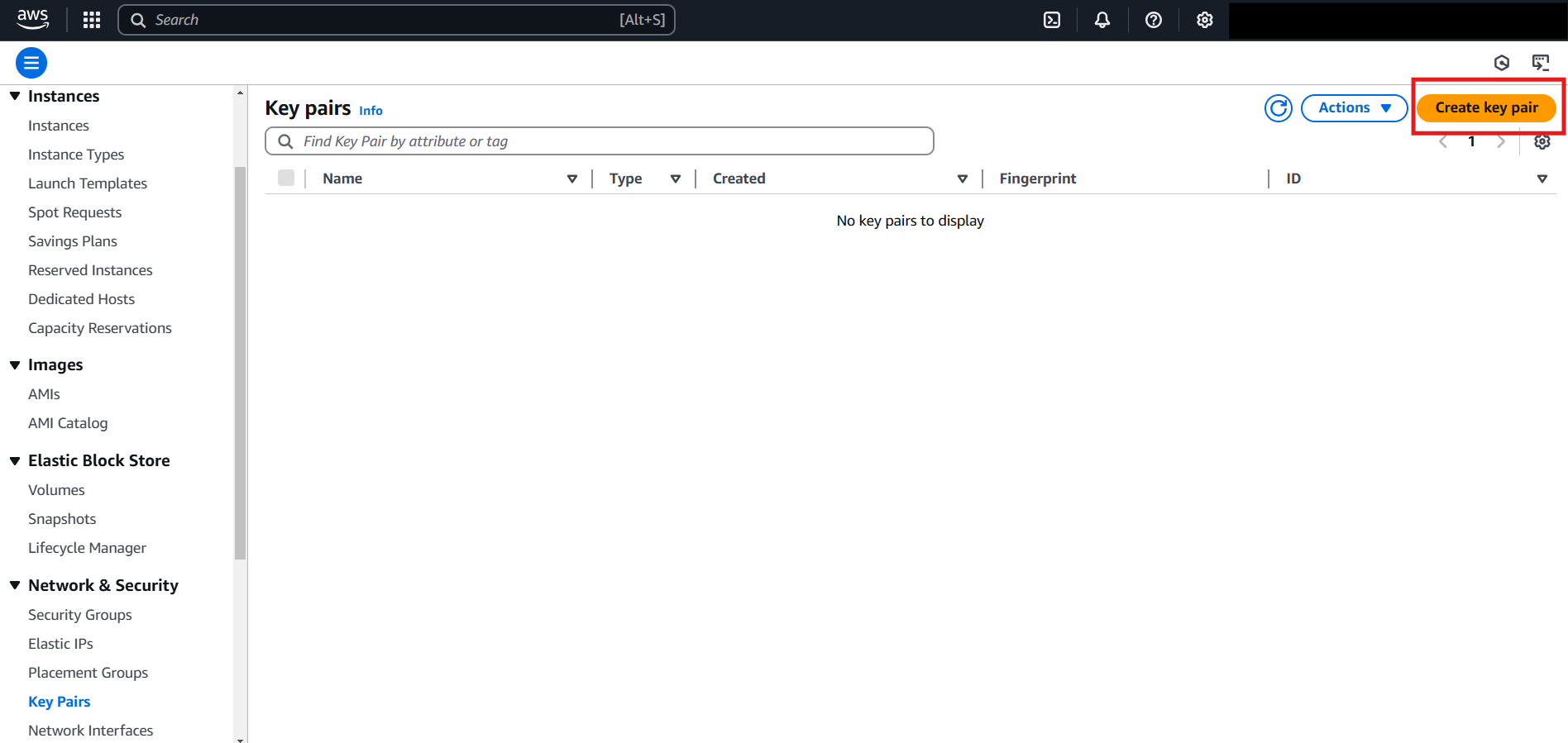
Task: Open Spot Requests in the sidebar
Action: pyautogui.click(x=75, y=212)
